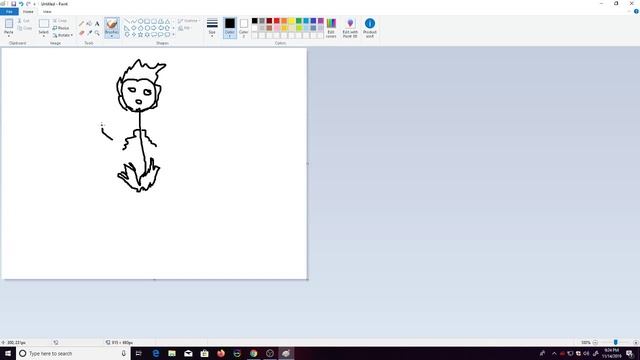Screen dimensions: 640x360
Task: Select the Pencil tool
Action: point(81,24)
